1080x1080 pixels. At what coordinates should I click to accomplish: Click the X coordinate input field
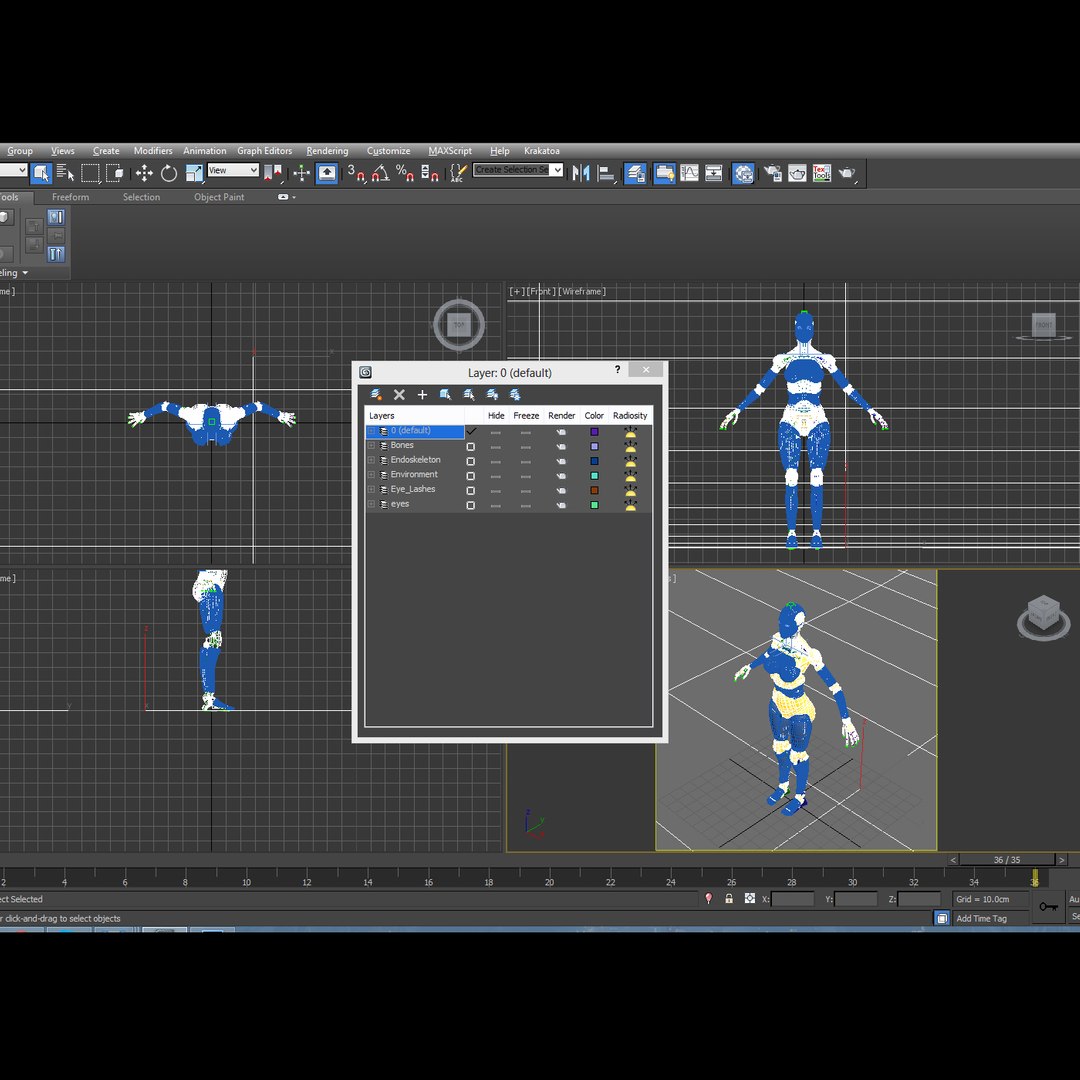tap(792, 899)
